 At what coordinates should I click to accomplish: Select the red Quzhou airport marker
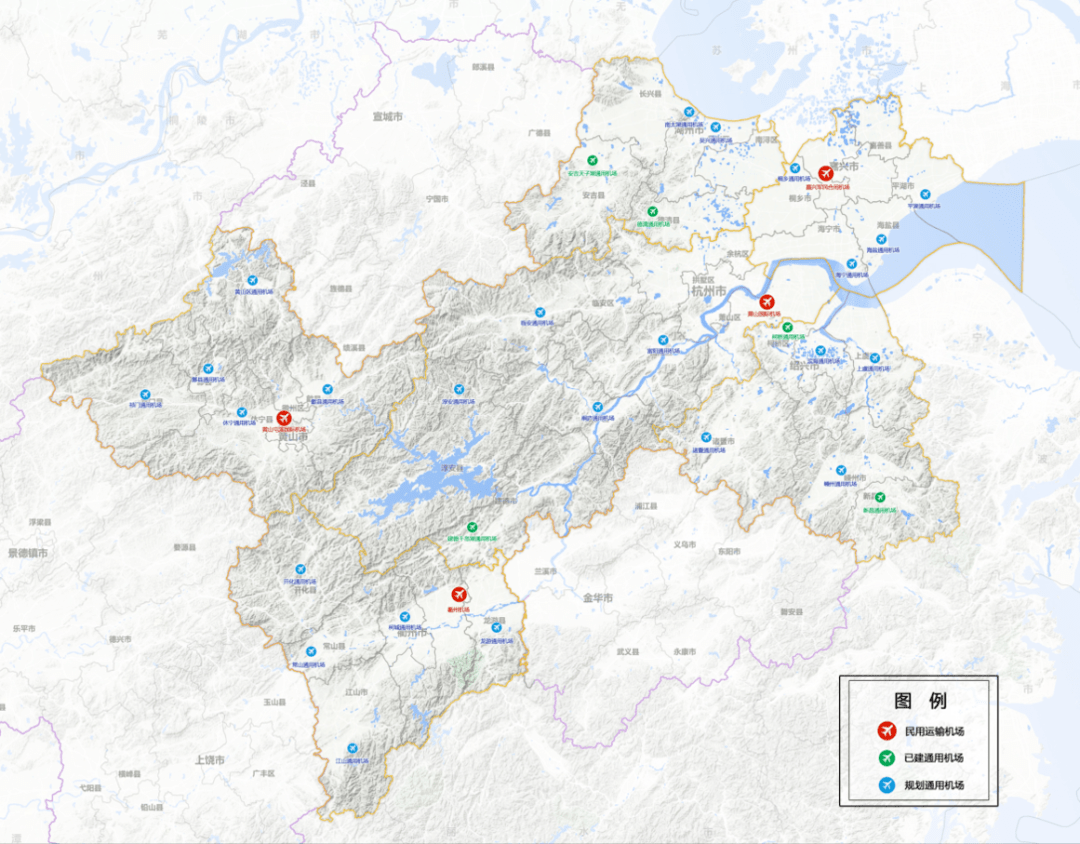coord(459,594)
